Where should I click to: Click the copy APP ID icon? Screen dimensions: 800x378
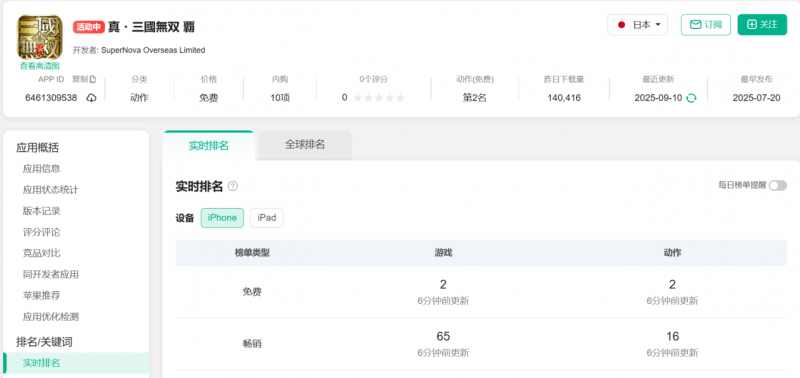click(x=92, y=80)
